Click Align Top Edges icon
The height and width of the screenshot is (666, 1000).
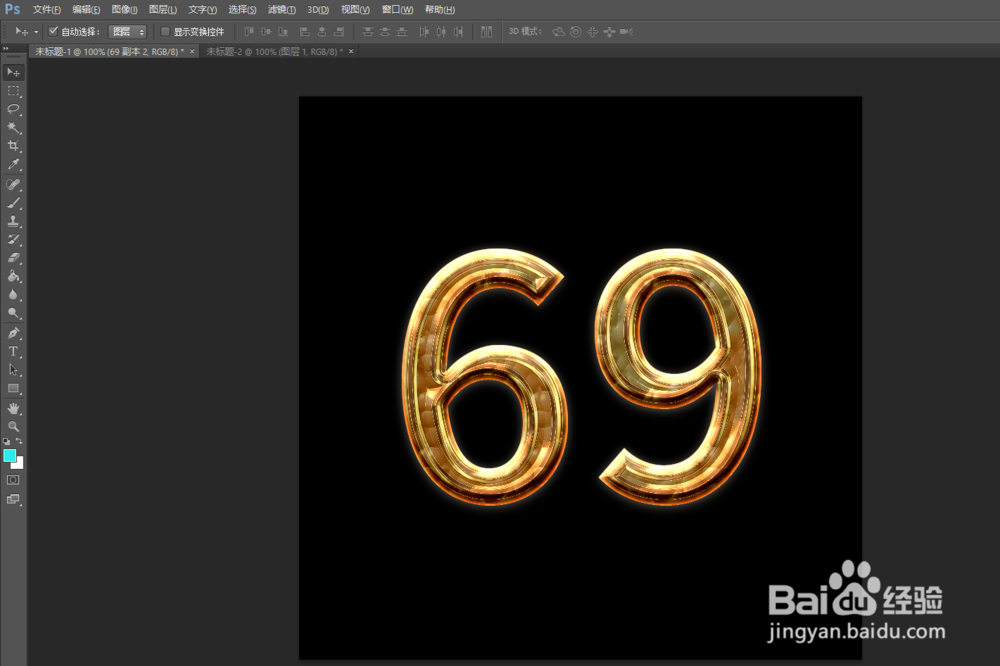249,31
